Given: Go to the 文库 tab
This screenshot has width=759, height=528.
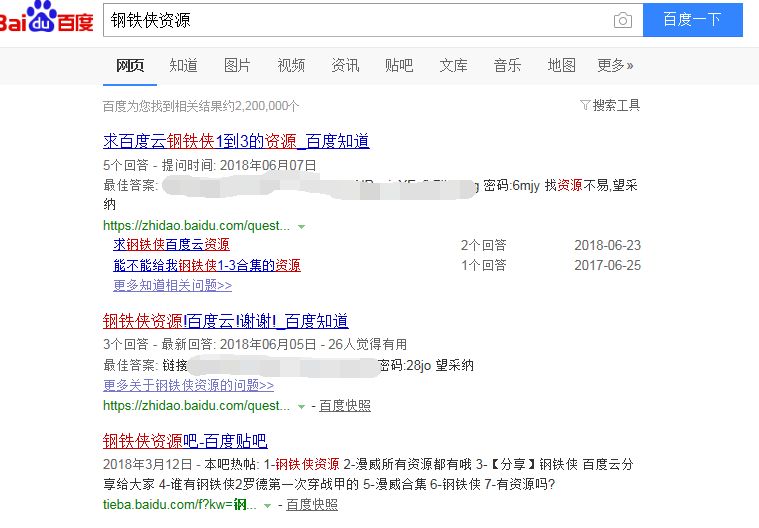Looking at the screenshot, I should [x=453, y=65].
